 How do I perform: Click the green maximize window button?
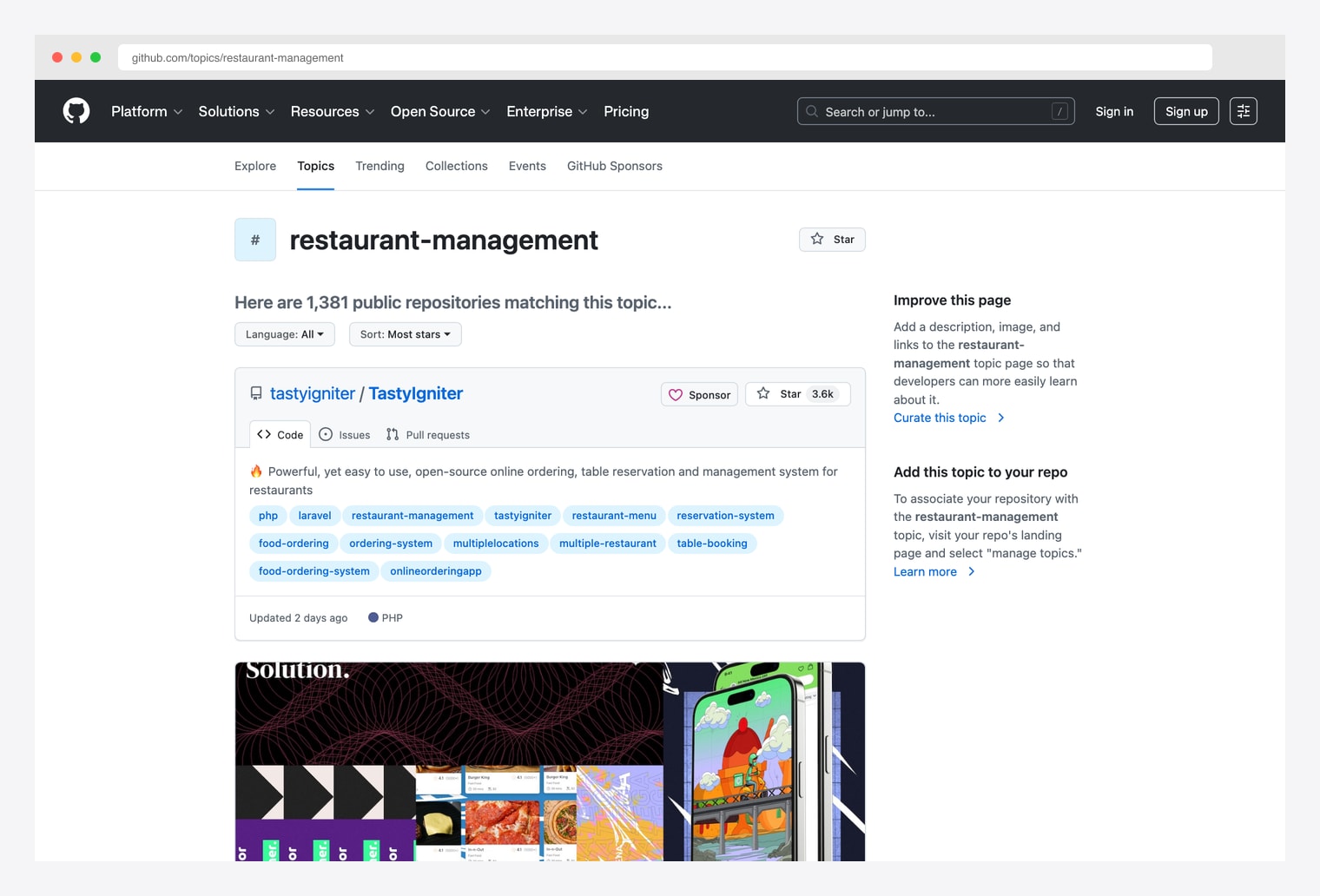(96, 57)
